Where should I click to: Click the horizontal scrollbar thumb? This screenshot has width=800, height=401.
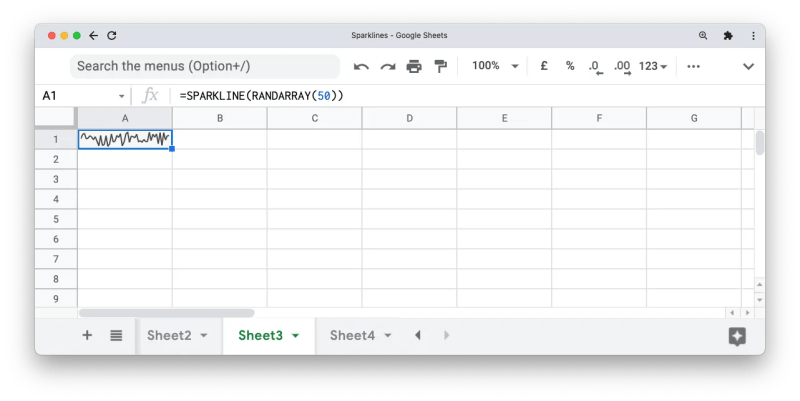166,313
